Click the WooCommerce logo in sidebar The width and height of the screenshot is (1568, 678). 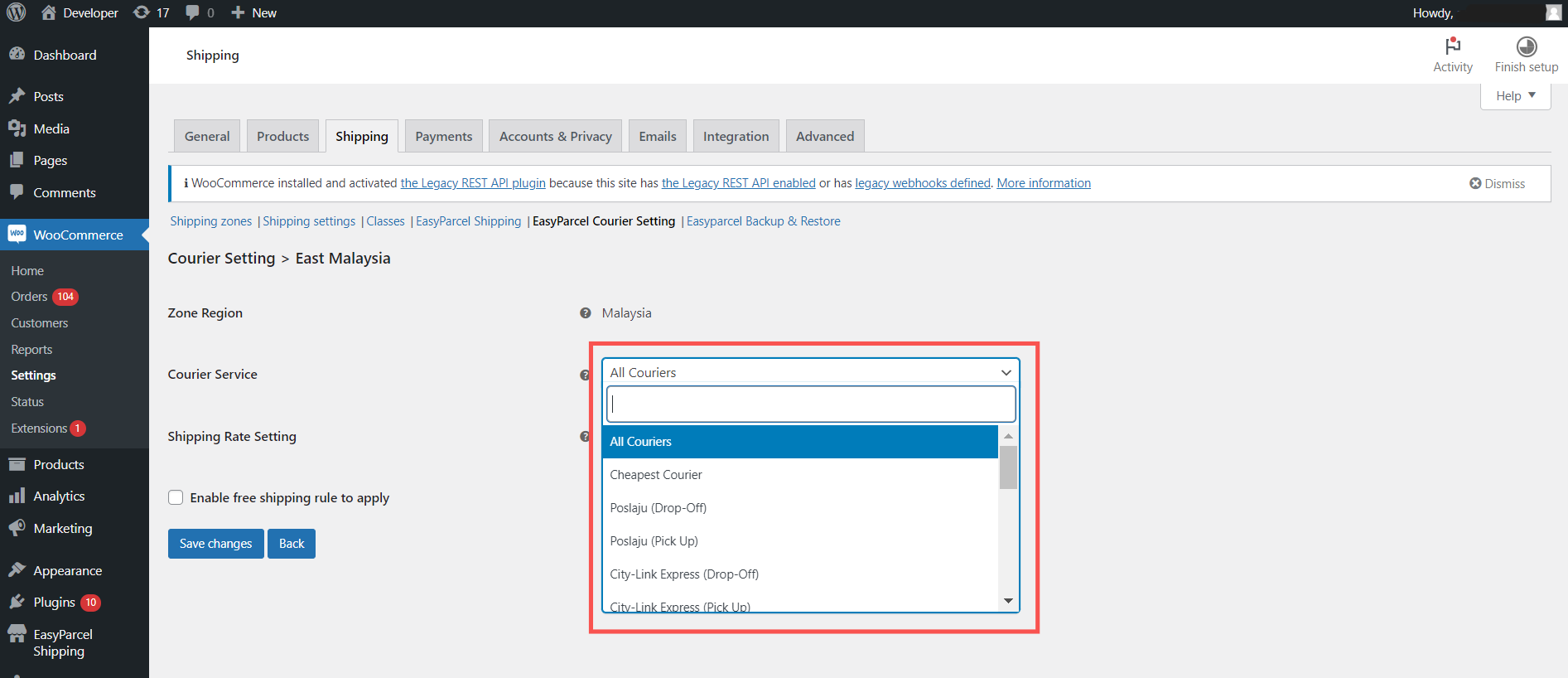tap(17, 235)
